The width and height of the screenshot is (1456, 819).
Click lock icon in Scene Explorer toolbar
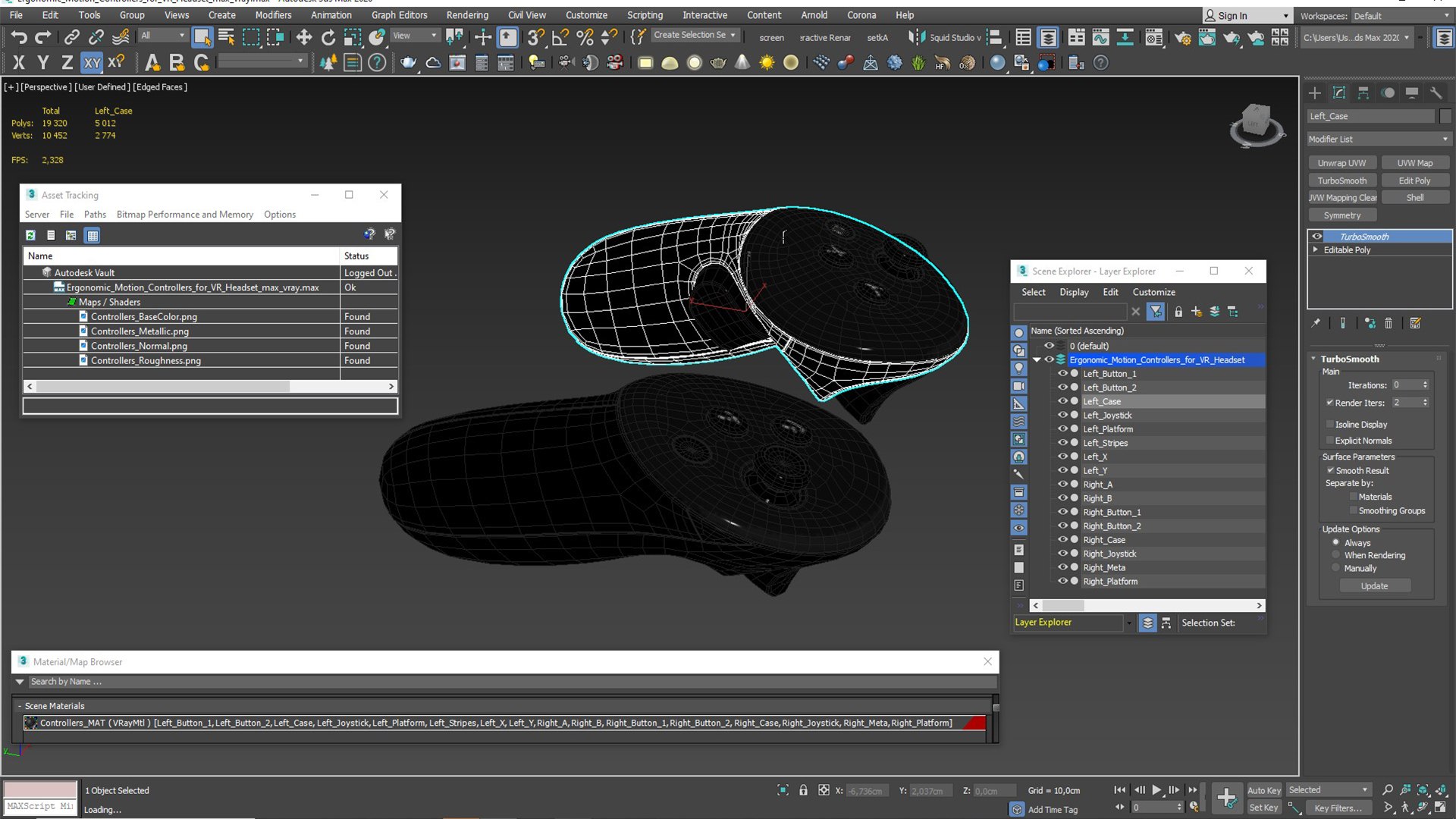(1178, 312)
